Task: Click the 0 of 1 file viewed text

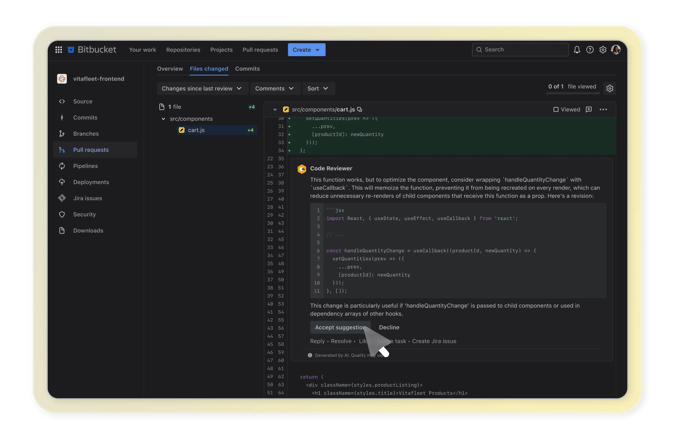Action: point(572,87)
